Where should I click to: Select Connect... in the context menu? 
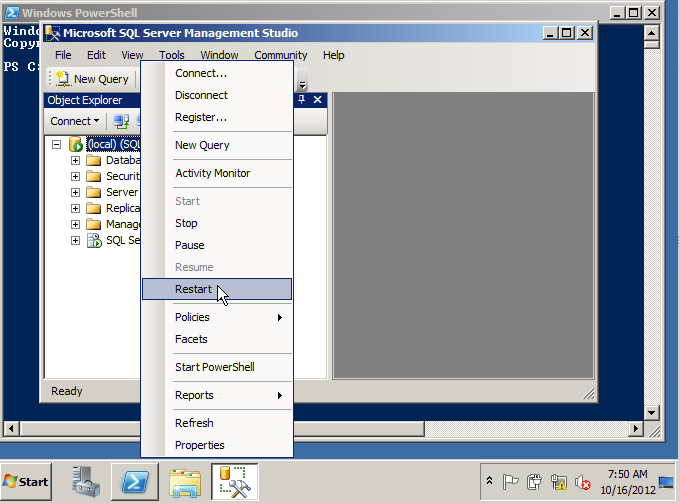click(217, 73)
